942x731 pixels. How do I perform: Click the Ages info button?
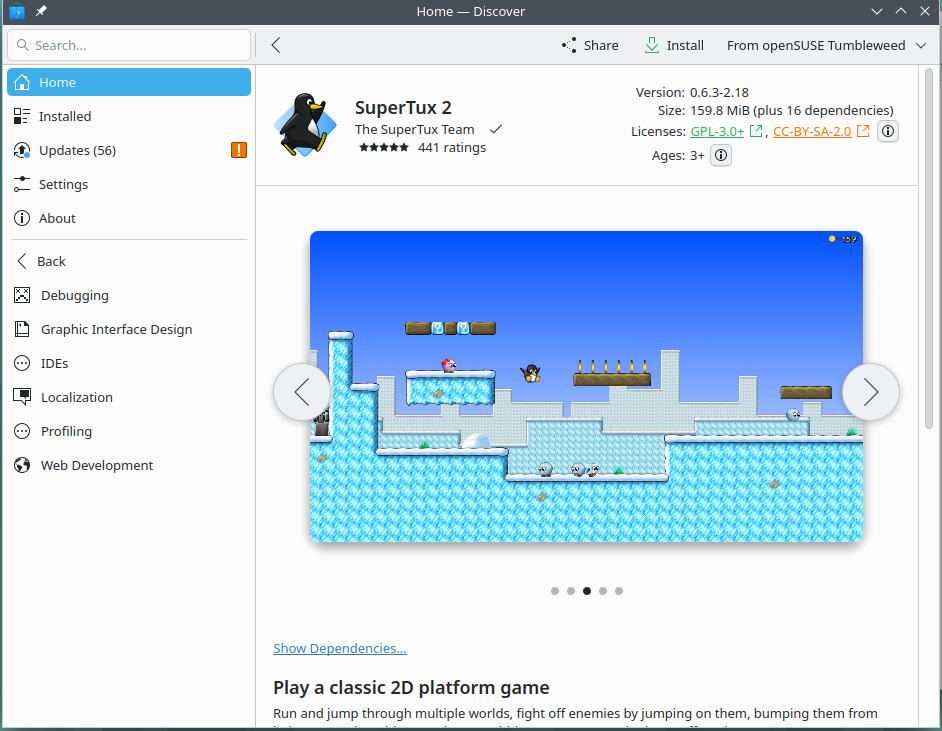click(721, 156)
